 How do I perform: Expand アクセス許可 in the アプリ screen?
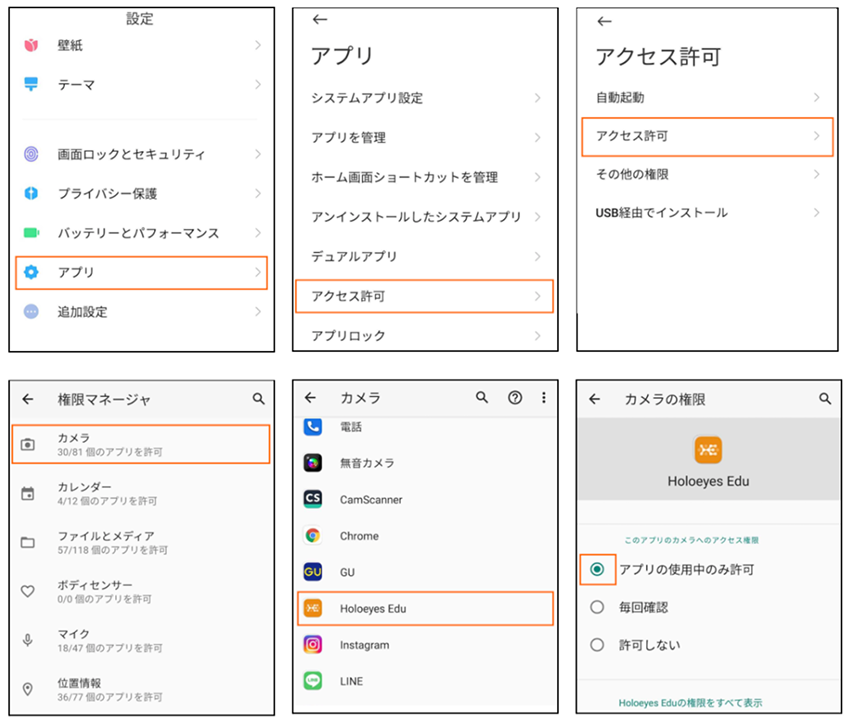424,295
